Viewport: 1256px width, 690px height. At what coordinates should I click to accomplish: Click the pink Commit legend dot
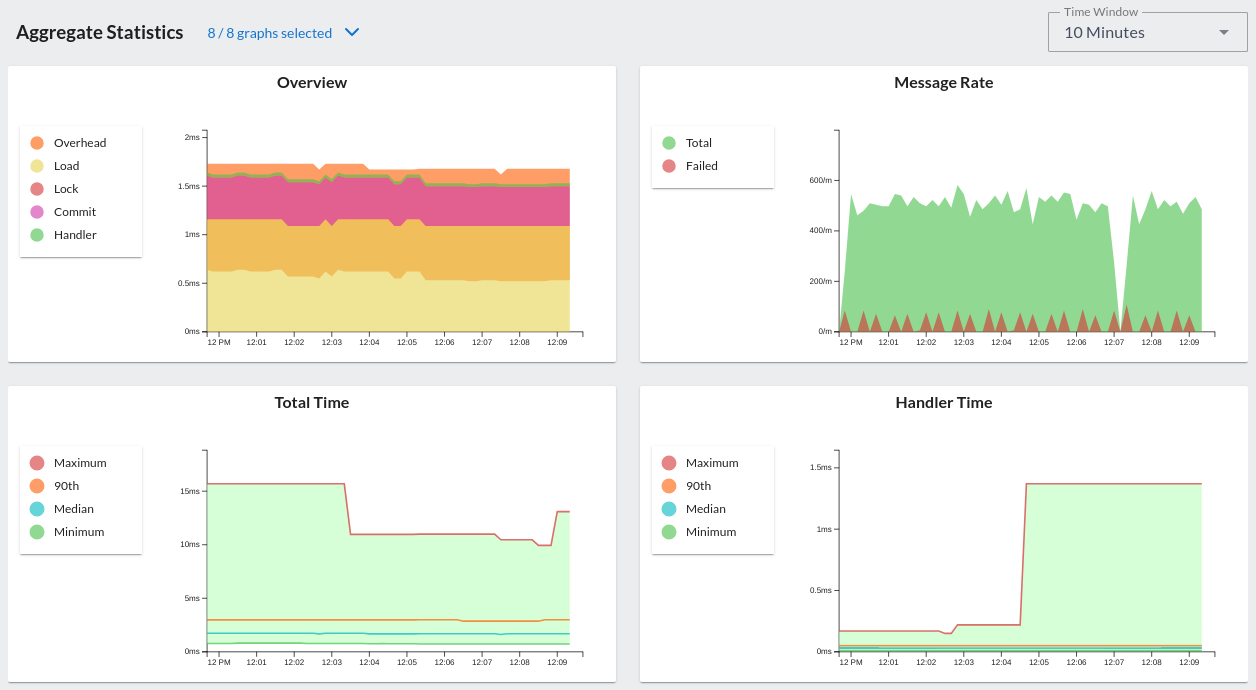pyautogui.click(x=37, y=212)
